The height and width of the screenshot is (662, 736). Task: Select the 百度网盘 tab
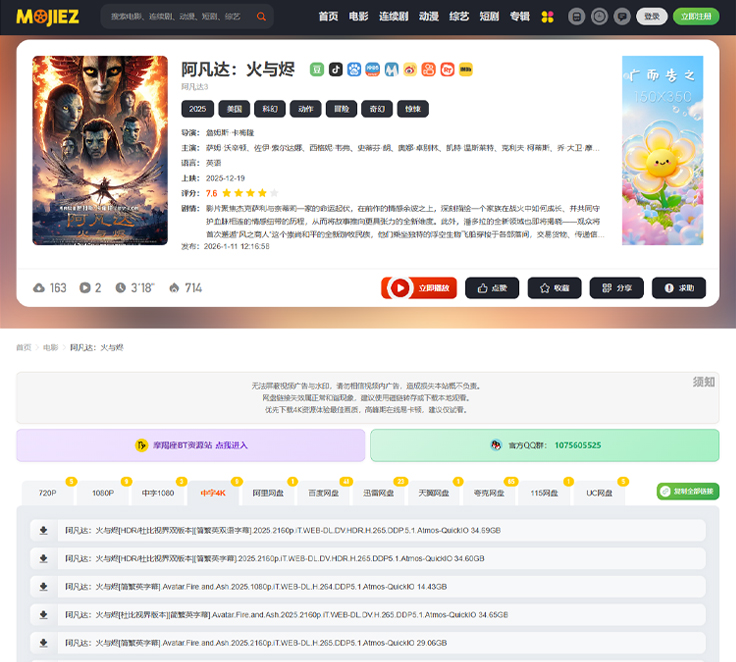323,493
